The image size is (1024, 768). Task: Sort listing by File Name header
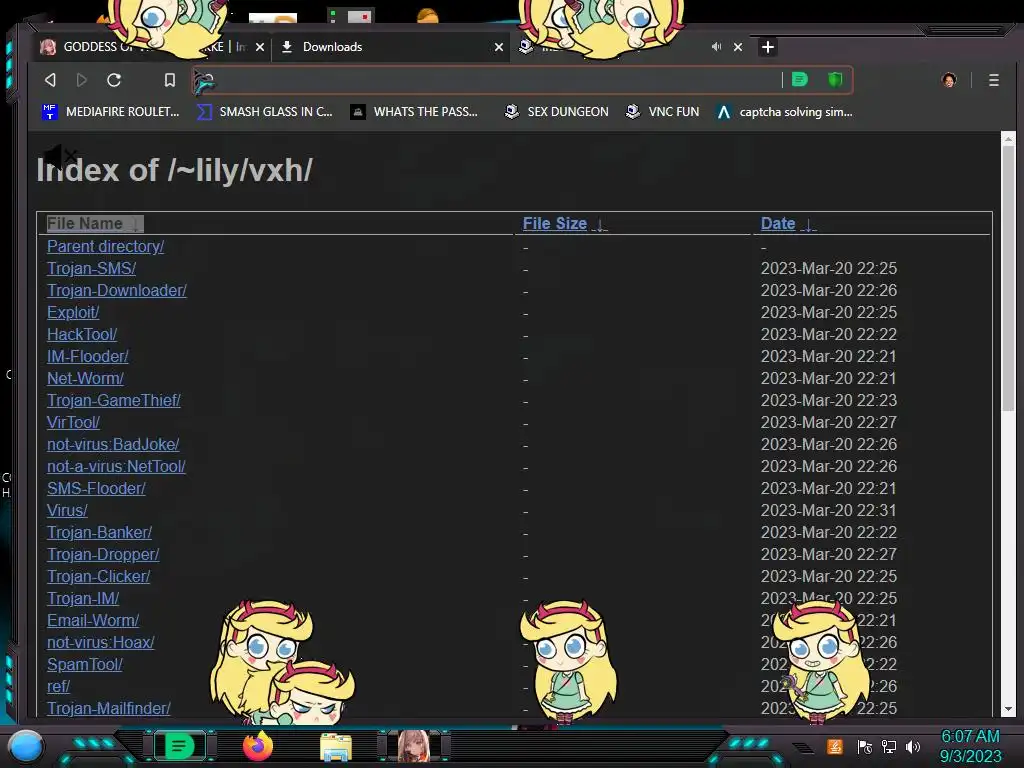pyautogui.click(x=94, y=223)
